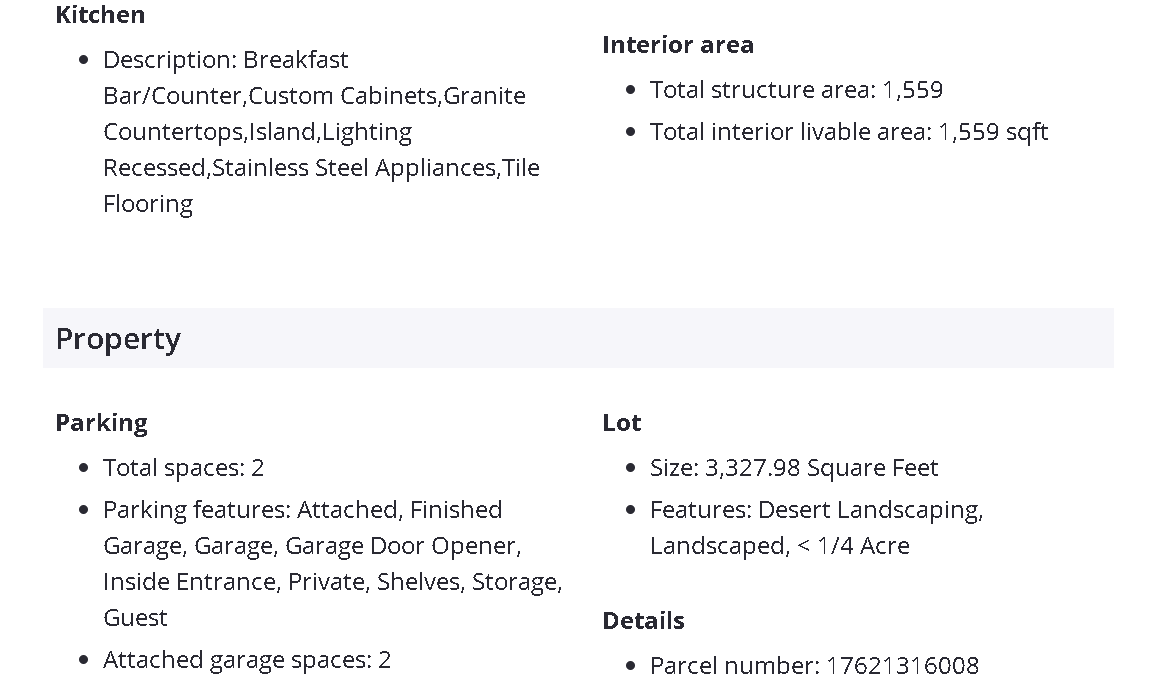
Task: Click the Granite Countertops text in Kitchen
Action: 484,96
